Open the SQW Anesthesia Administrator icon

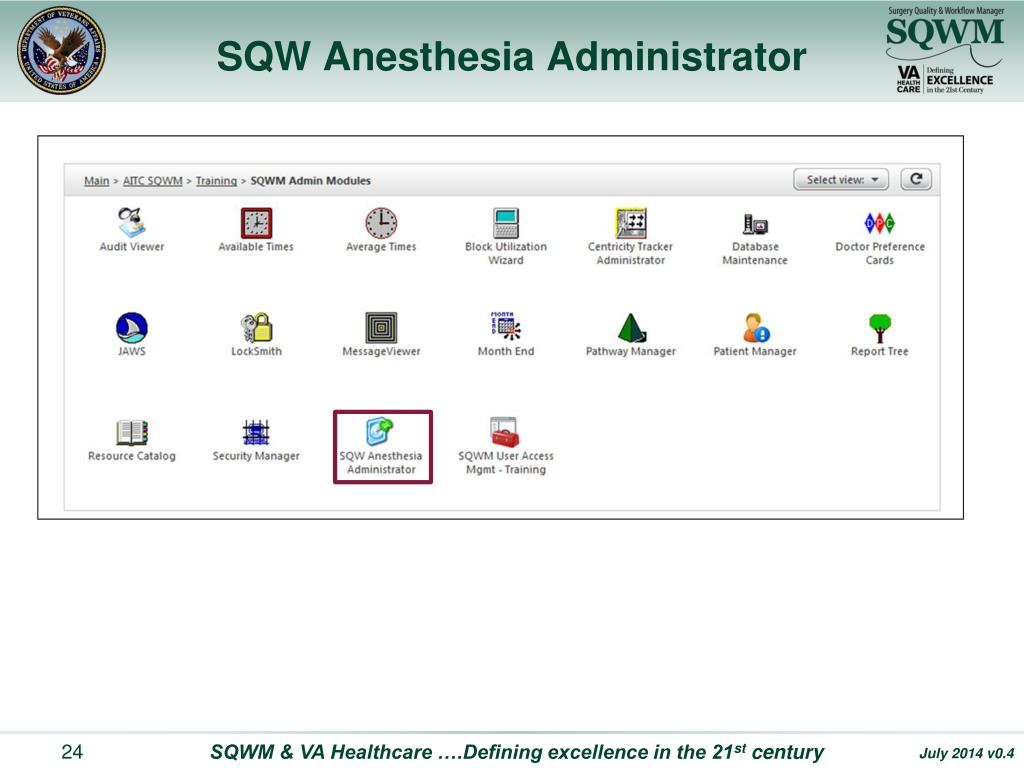pyautogui.click(x=380, y=431)
